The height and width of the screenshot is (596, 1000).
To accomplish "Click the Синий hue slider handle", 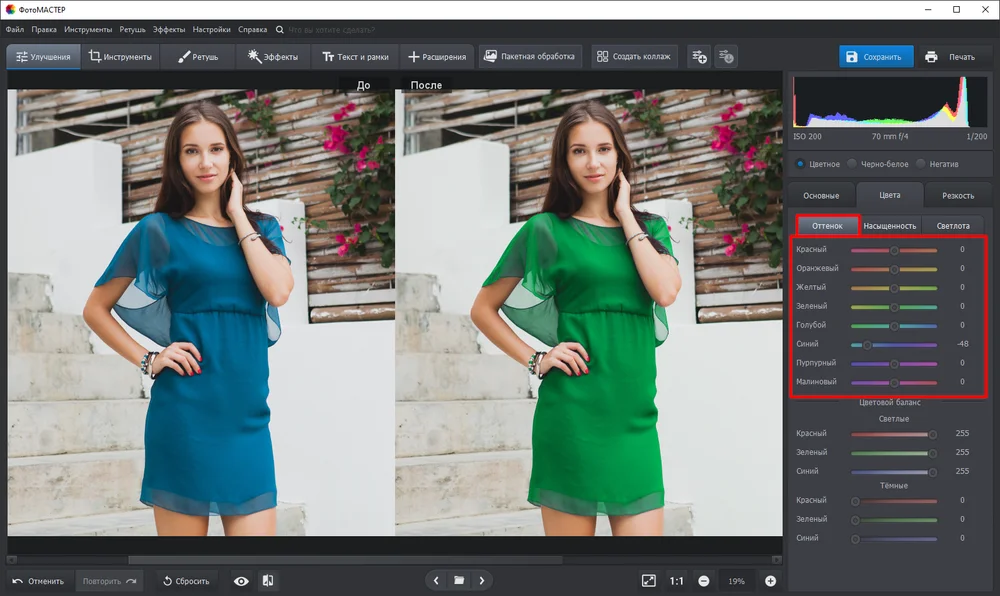I will [867, 345].
